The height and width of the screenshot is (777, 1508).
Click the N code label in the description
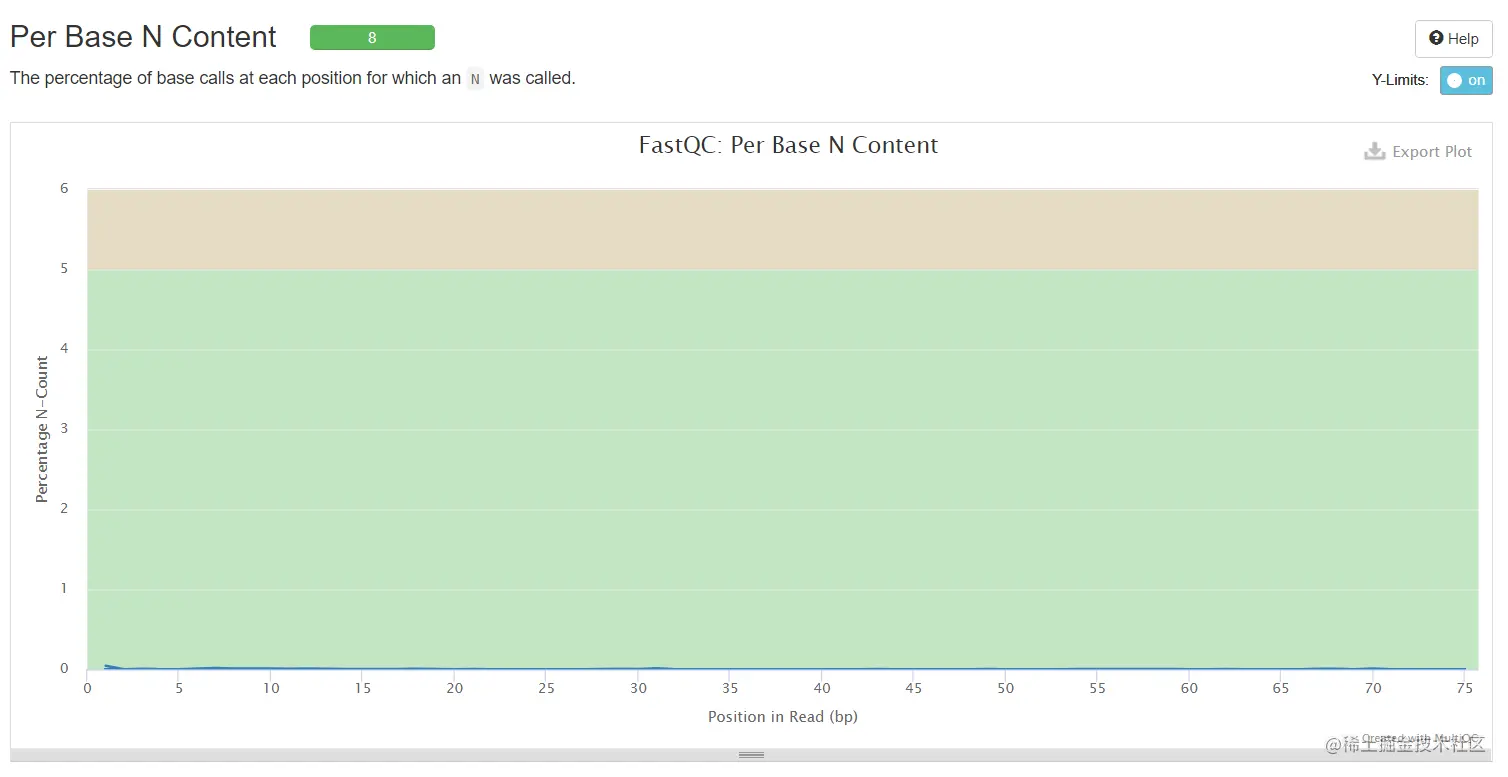475,79
